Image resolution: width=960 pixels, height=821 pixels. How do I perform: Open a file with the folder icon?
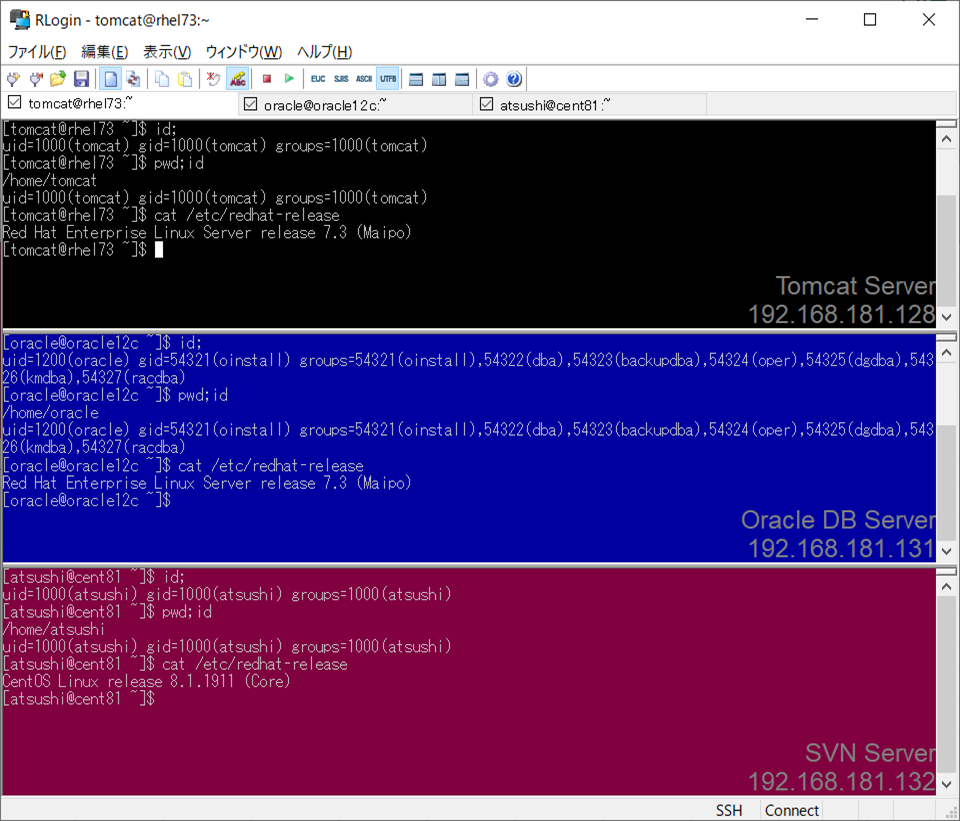click(x=58, y=79)
